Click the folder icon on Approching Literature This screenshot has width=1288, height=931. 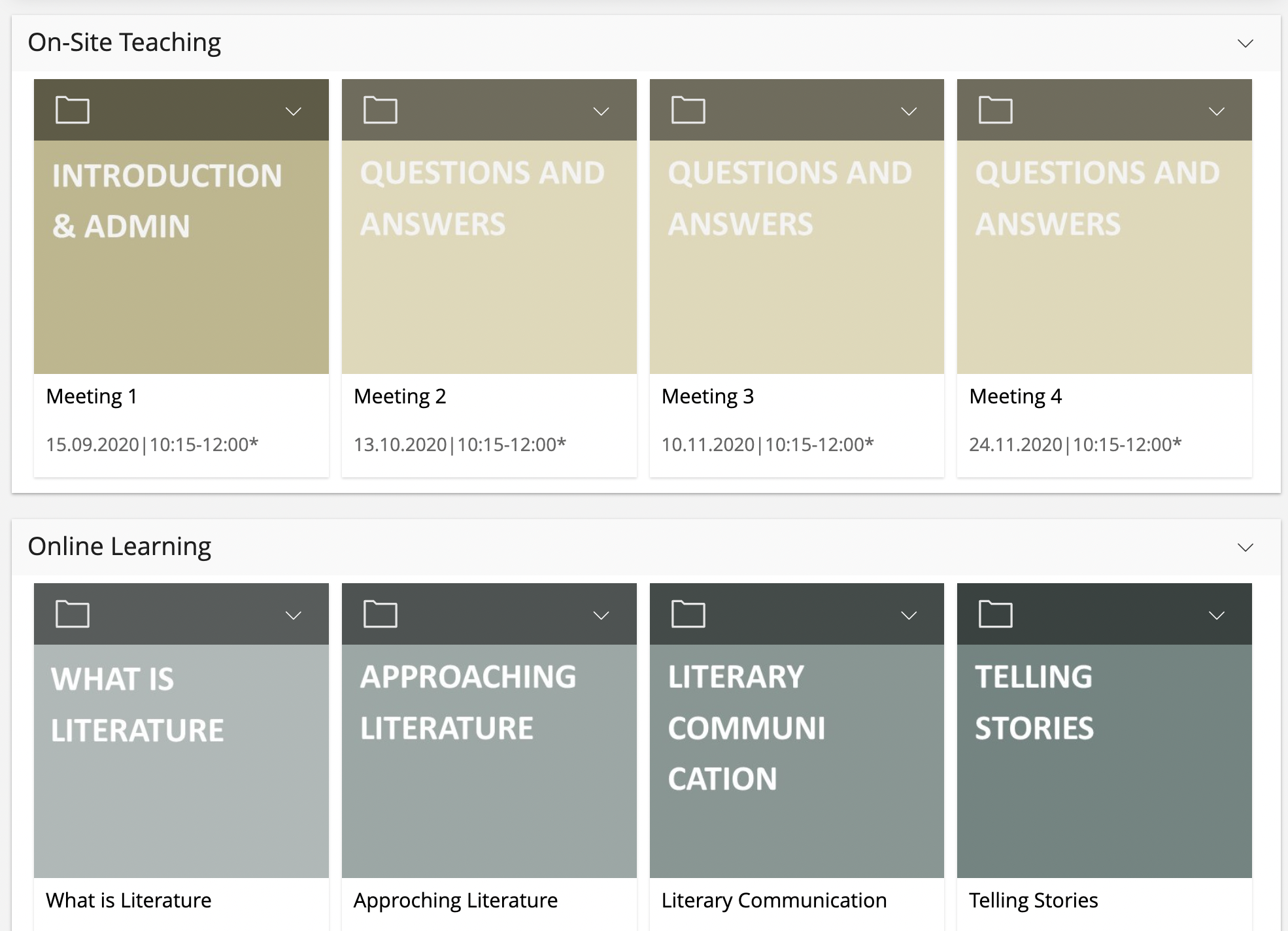pyautogui.click(x=381, y=614)
